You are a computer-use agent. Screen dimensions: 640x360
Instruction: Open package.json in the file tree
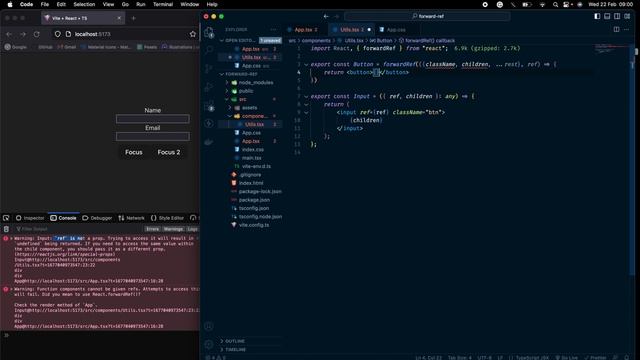[x=254, y=200]
